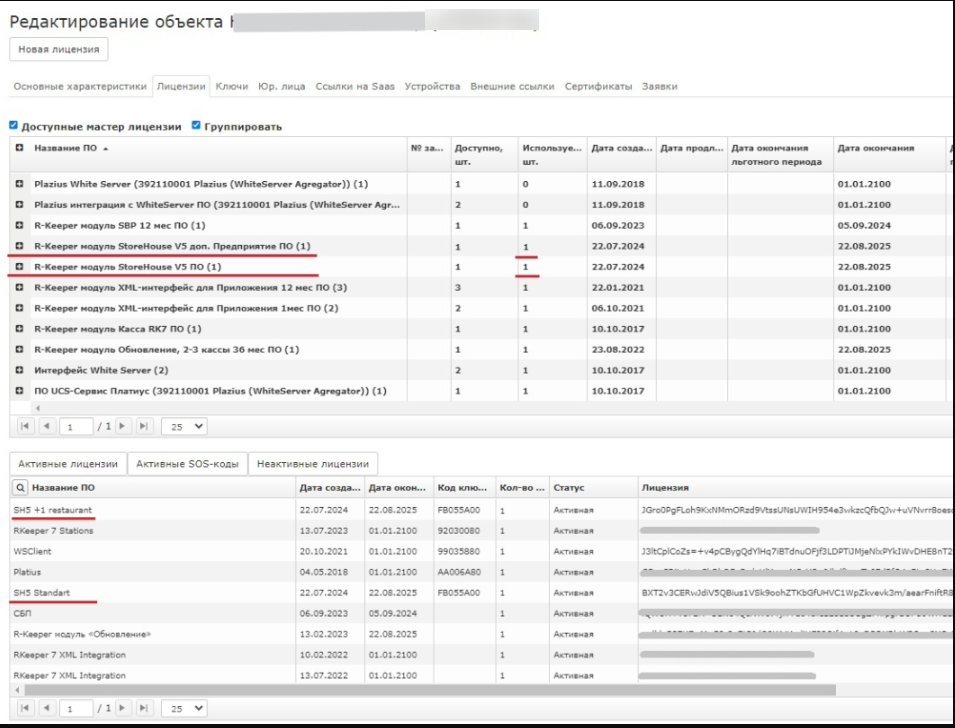The image size is (955, 728).
Task: Open the Заявки tab
Action: coord(660,87)
